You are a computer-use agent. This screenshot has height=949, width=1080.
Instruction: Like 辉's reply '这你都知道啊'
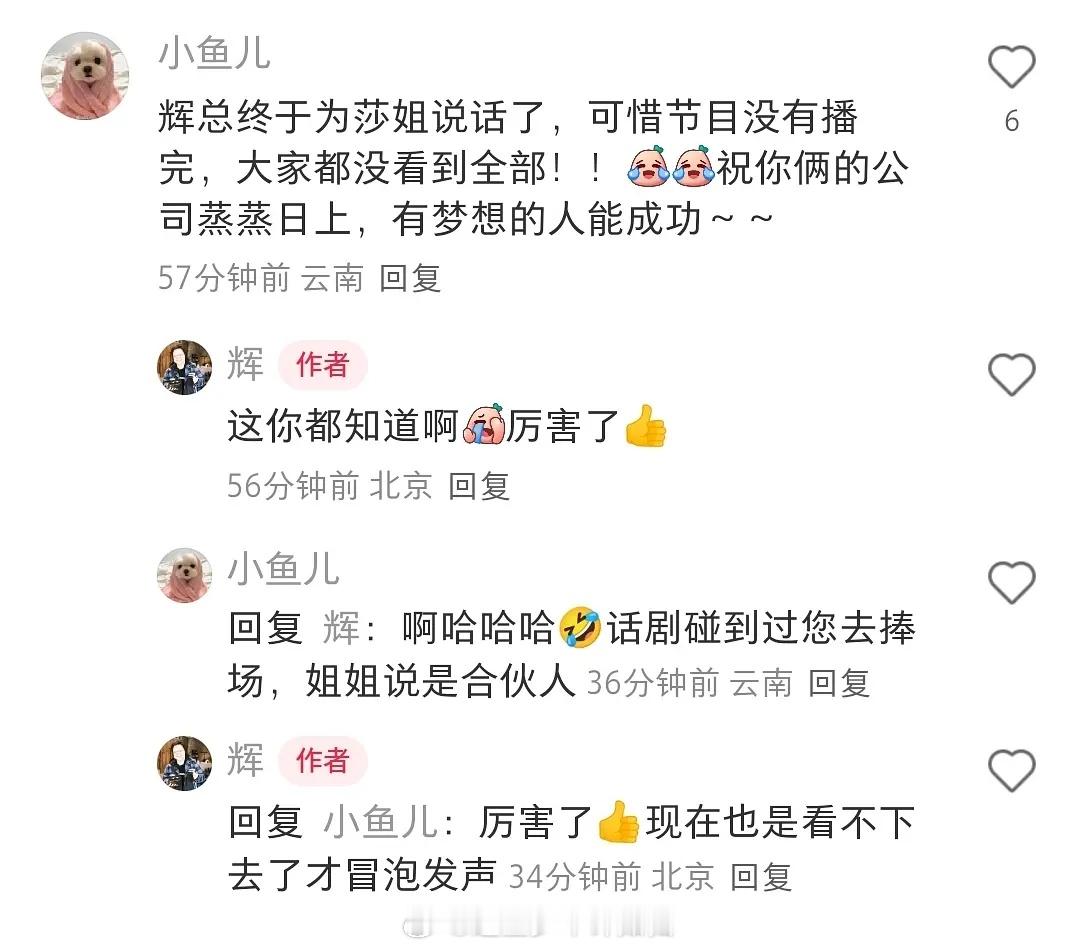coord(1011,375)
